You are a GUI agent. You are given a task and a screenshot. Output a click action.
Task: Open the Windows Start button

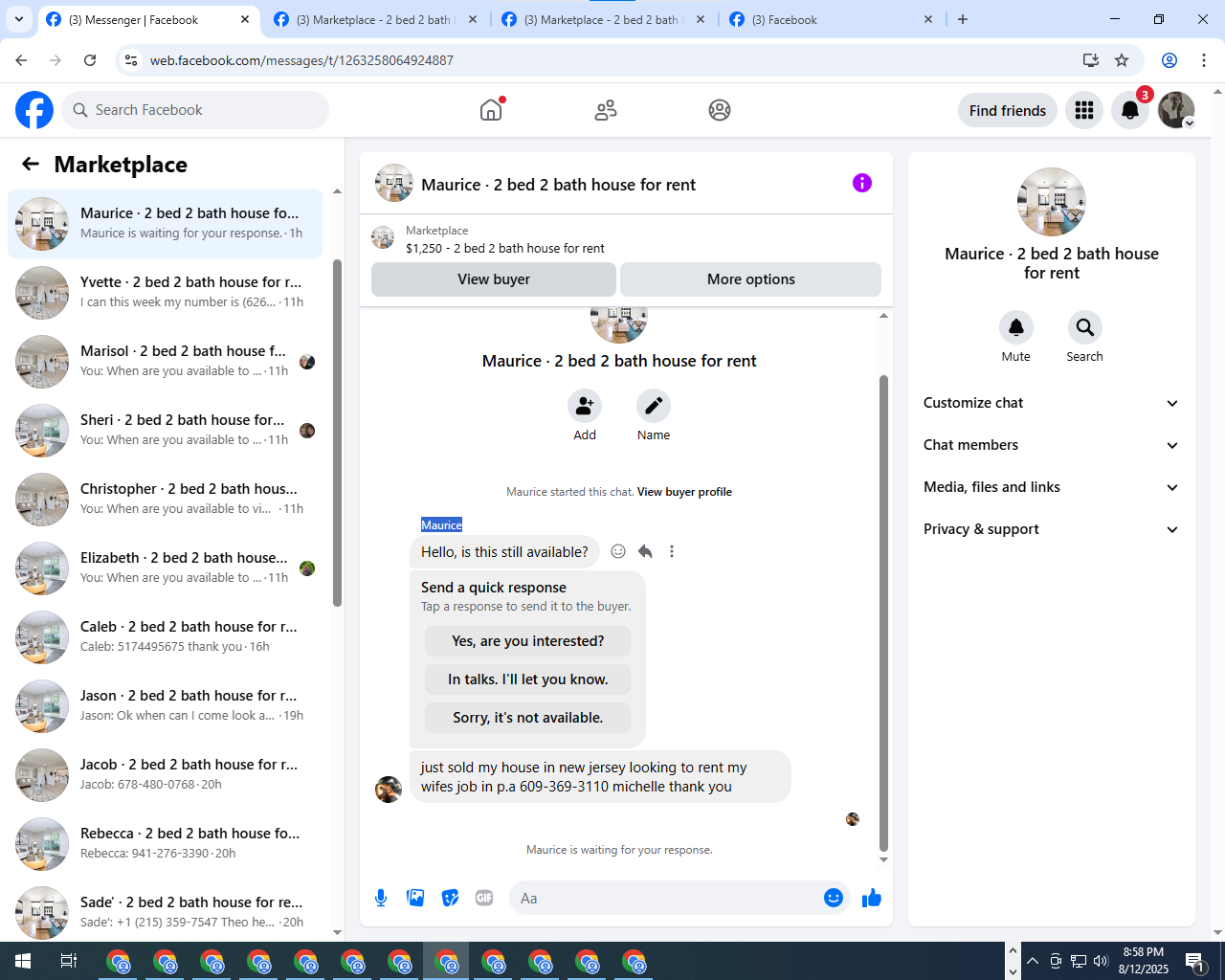[x=23, y=961]
